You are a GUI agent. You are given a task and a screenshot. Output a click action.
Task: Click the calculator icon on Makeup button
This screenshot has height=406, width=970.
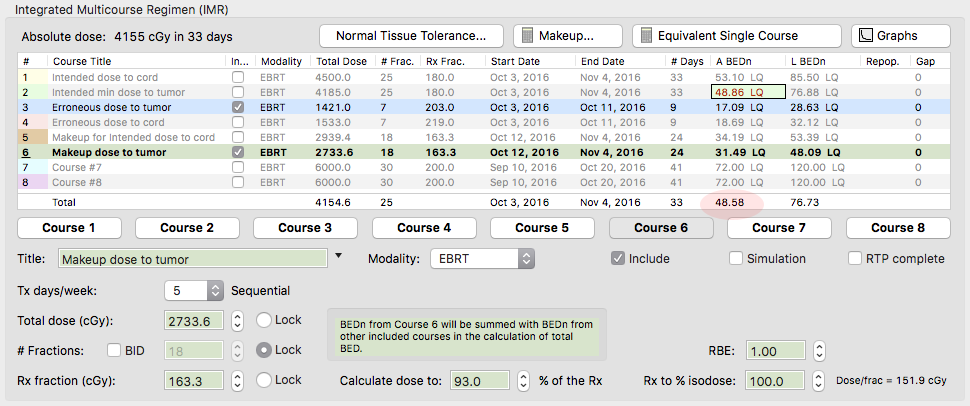coord(527,36)
